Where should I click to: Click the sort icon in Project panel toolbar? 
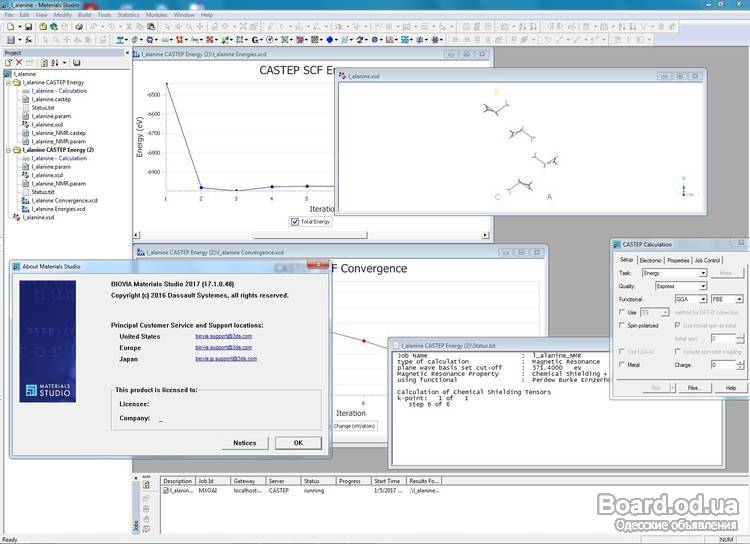[x=55, y=63]
